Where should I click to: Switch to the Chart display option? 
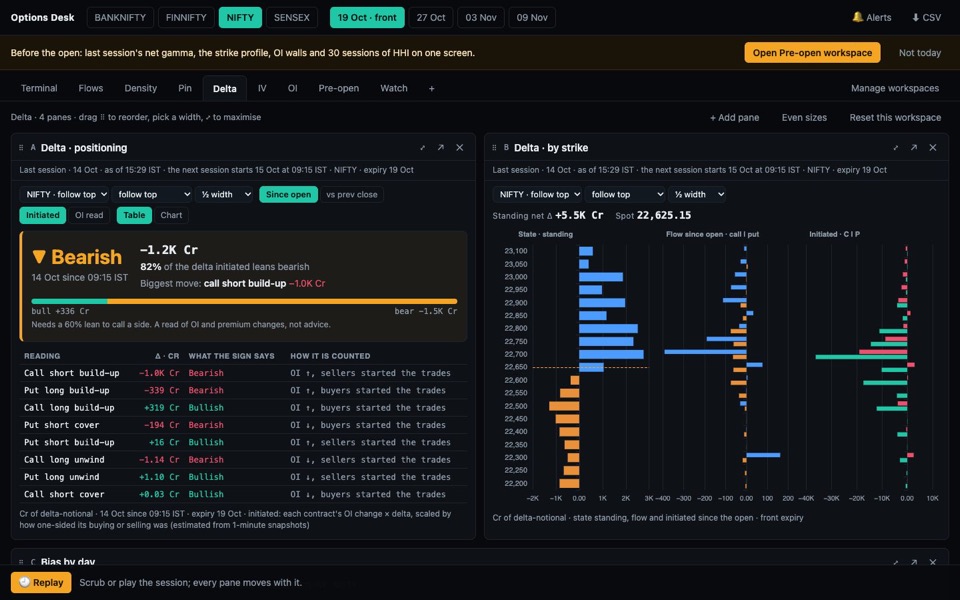tap(171, 216)
